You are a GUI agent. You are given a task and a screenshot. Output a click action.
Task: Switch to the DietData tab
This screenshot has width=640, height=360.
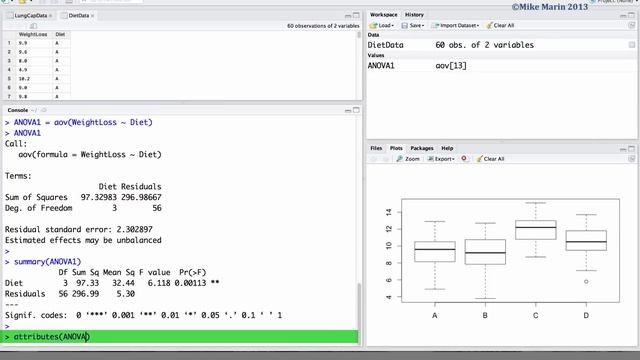tap(79, 16)
